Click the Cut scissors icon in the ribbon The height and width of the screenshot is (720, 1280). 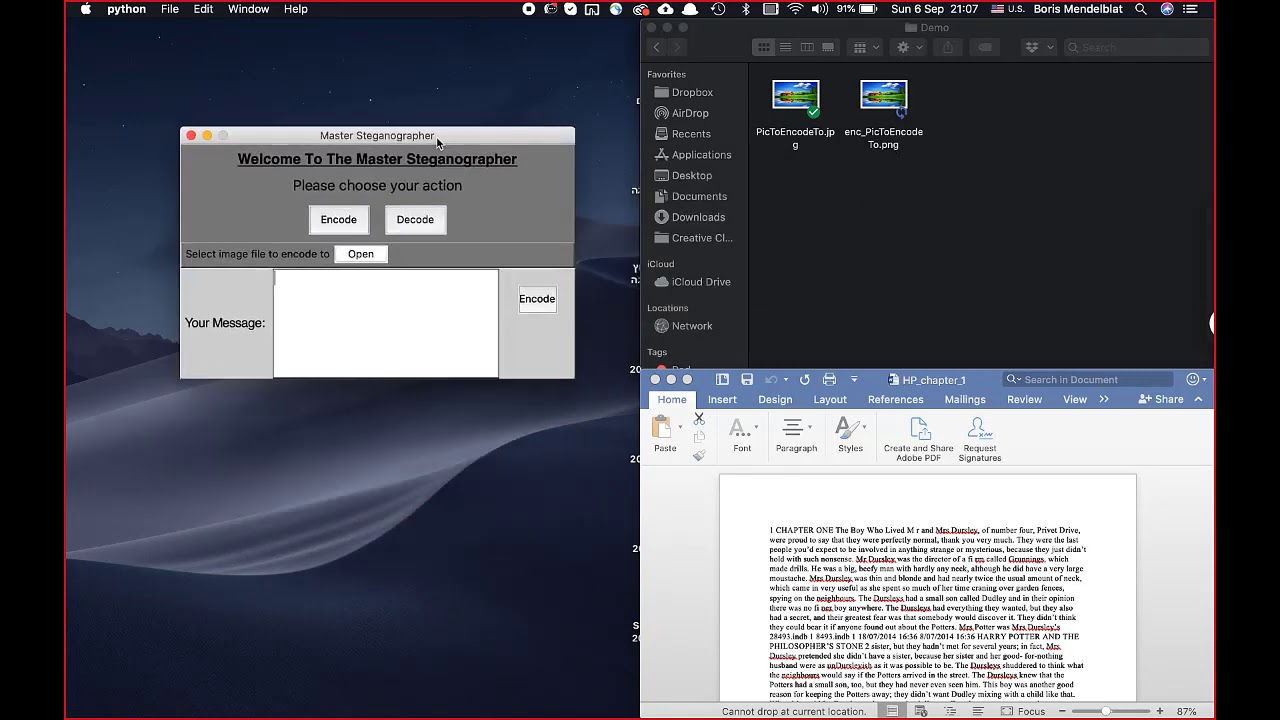pos(699,419)
